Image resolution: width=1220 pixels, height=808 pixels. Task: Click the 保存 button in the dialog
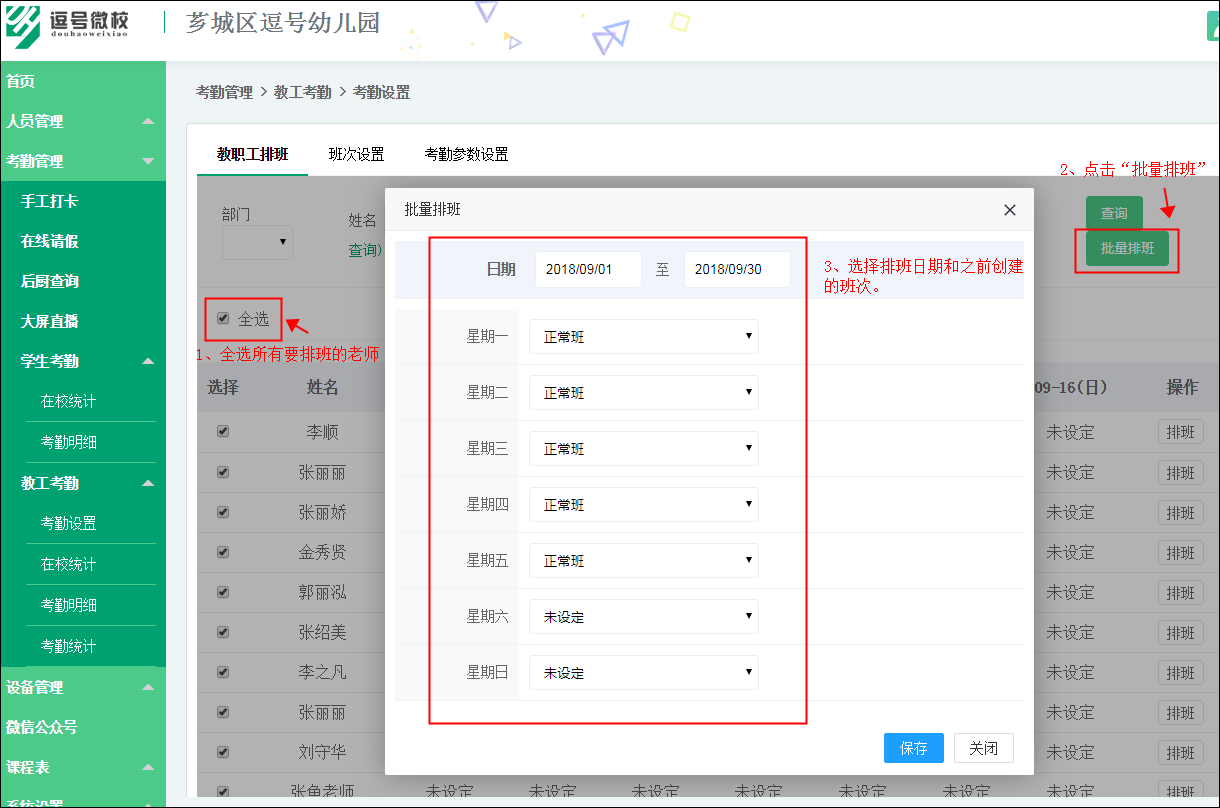tap(913, 747)
